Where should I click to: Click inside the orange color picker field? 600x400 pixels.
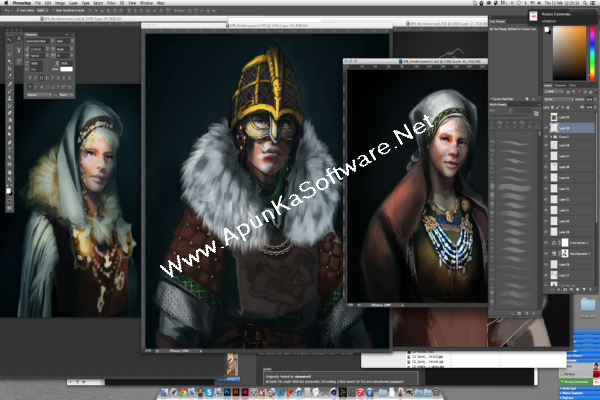569,53
